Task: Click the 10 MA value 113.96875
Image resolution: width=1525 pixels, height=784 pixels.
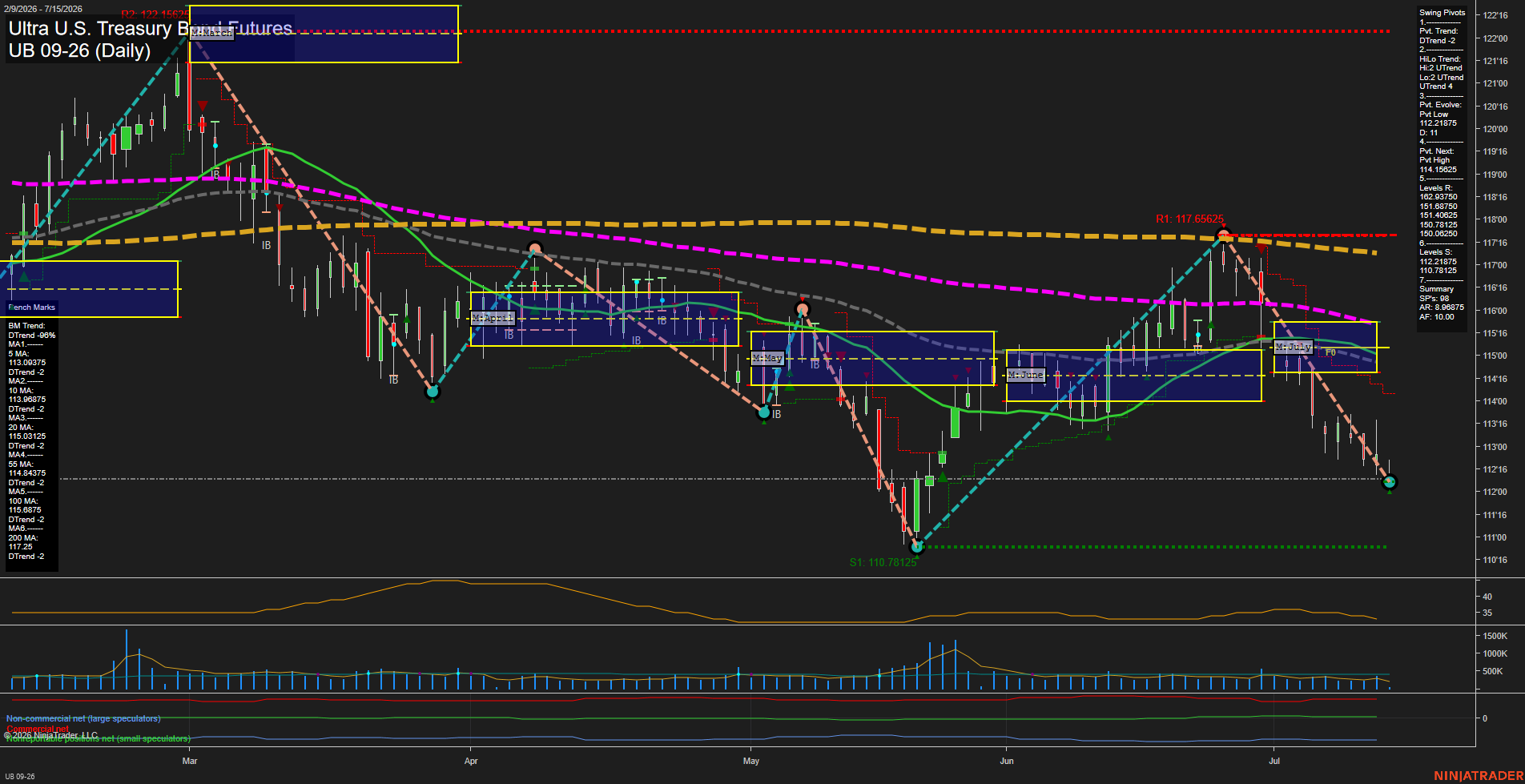Action: point(27,400)
